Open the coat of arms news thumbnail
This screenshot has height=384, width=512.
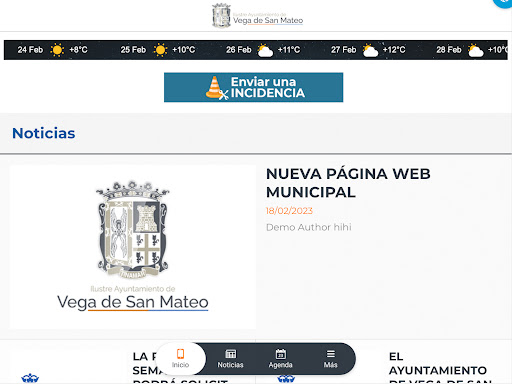(133, 247)
